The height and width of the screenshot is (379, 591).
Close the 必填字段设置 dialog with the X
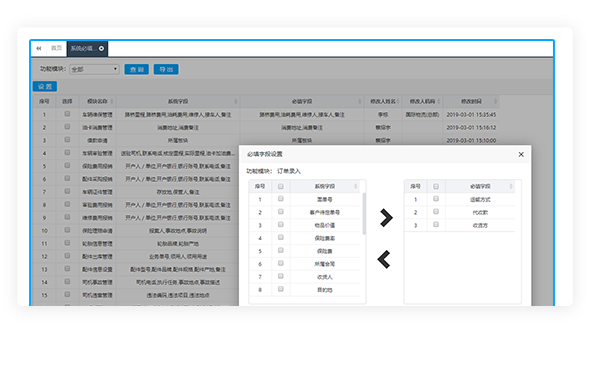click(x=521, y=154)
